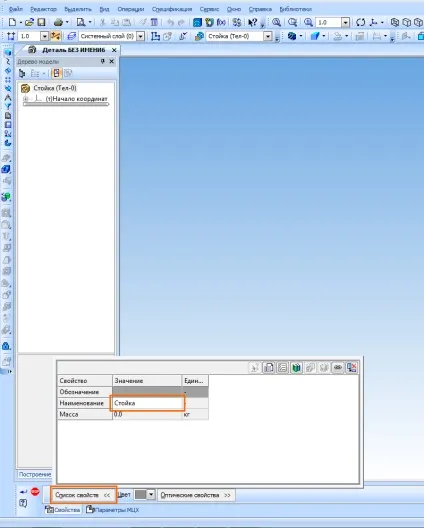This screenshot has height=528, width=424.
Task: Click the printer icon in the toolbar
Action: pos(59,22)
